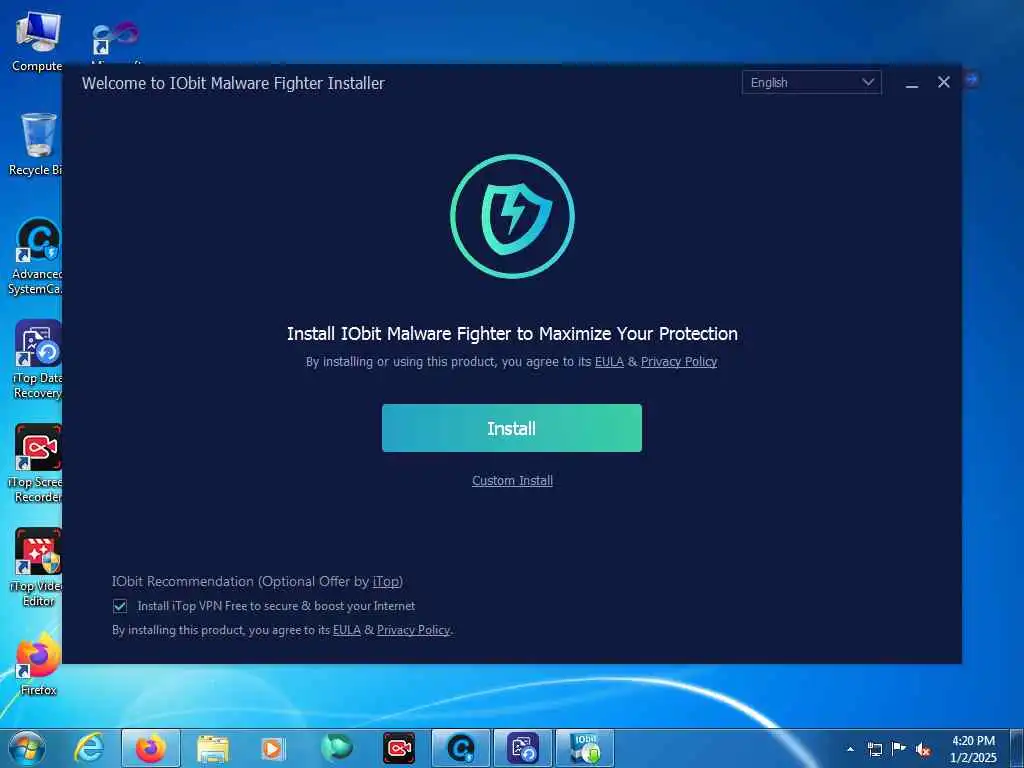Open the network tray icon
Image resolution: width=1024 pixels, height=768 pixels.
pos(874,749)
